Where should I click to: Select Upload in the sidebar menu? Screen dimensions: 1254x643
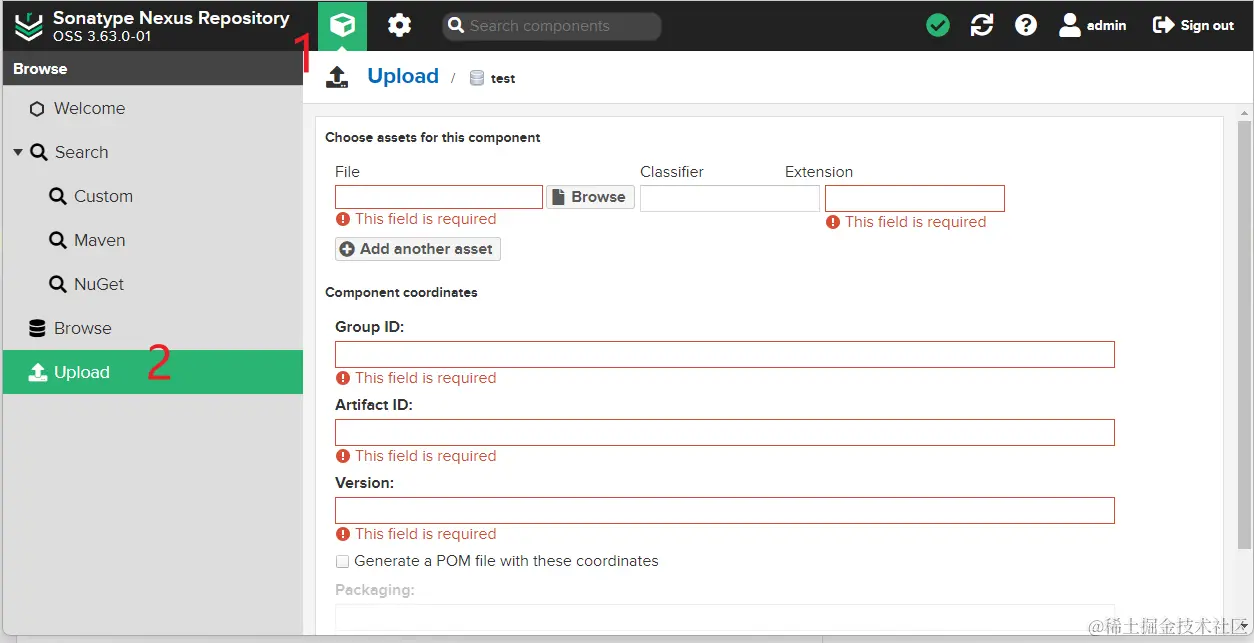coord(81,372)
